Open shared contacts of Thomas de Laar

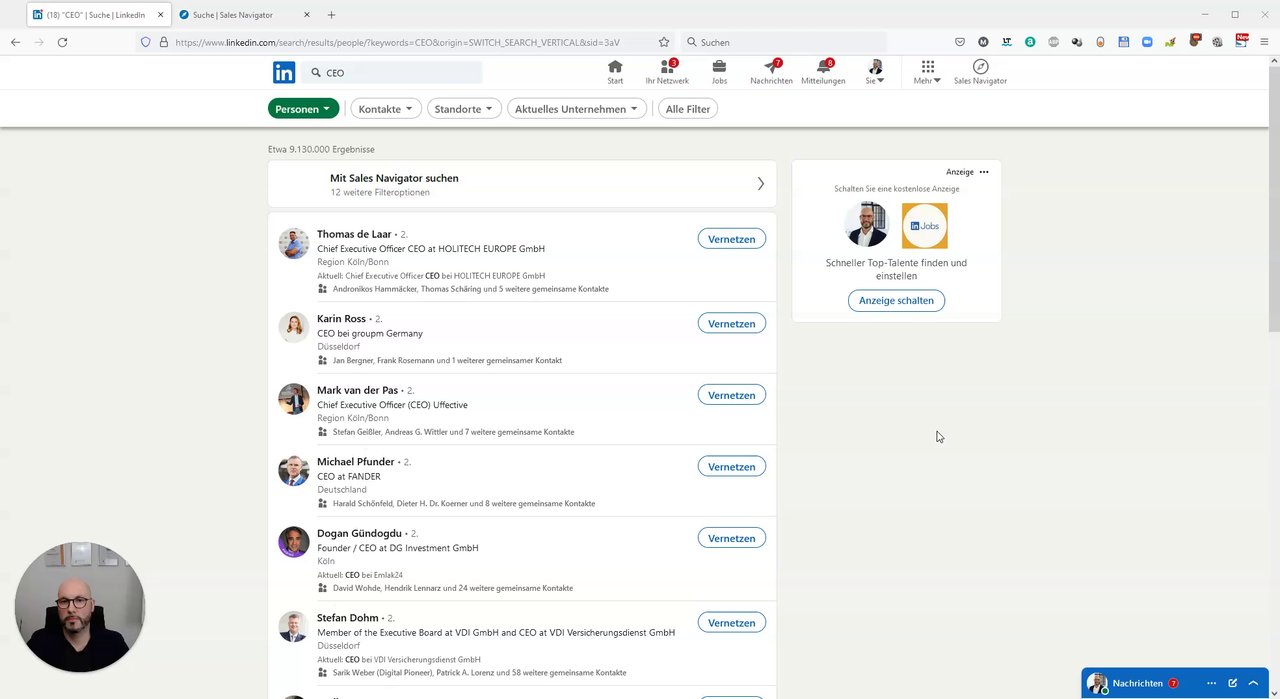tap(470, 289)
